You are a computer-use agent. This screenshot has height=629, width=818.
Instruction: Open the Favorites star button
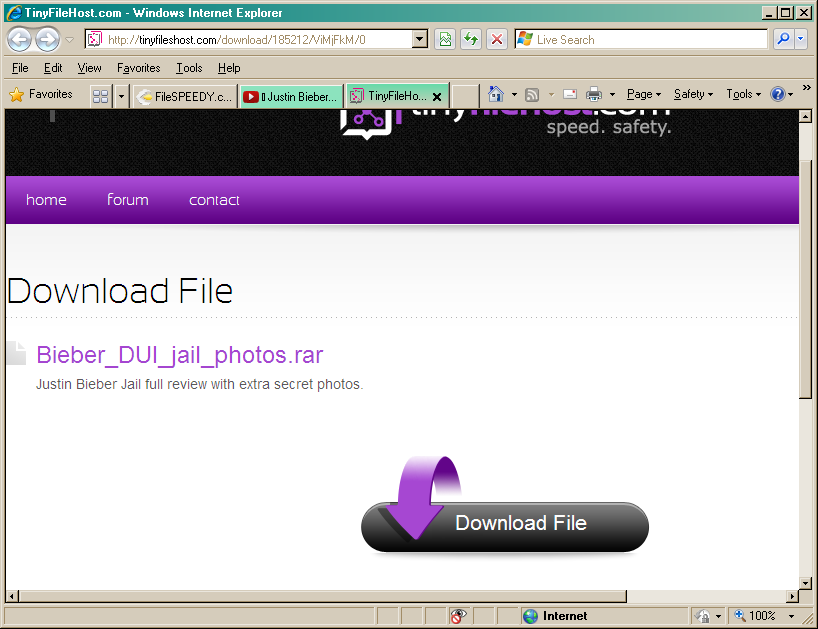(x=41, y=94)
